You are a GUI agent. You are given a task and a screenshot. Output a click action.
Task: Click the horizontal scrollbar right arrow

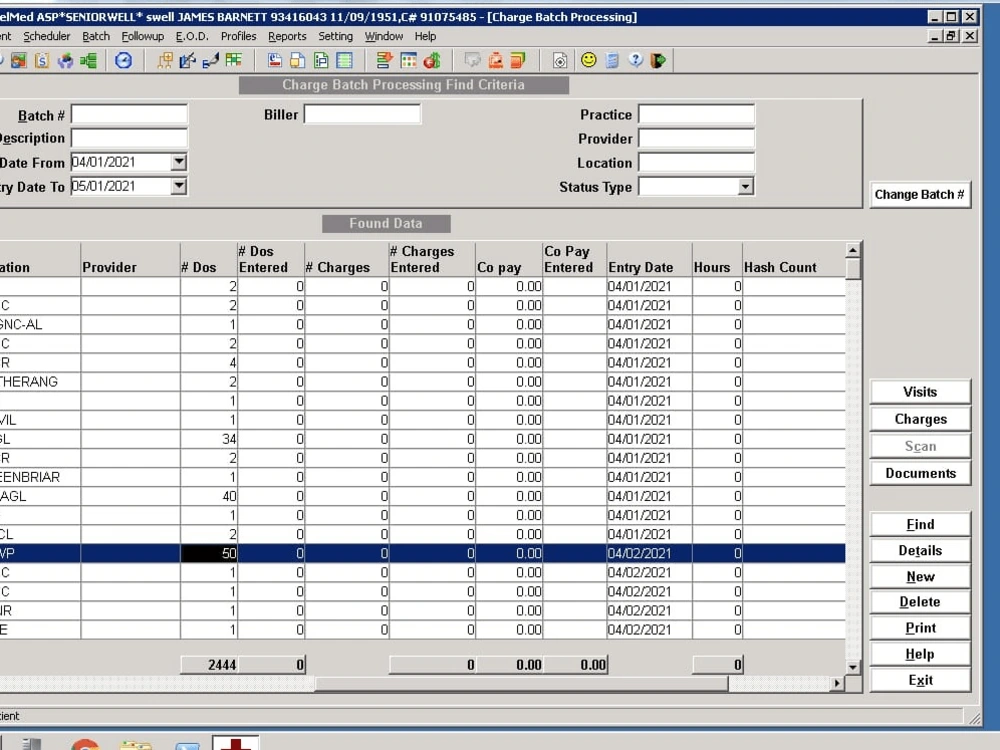tap(837, 684)
